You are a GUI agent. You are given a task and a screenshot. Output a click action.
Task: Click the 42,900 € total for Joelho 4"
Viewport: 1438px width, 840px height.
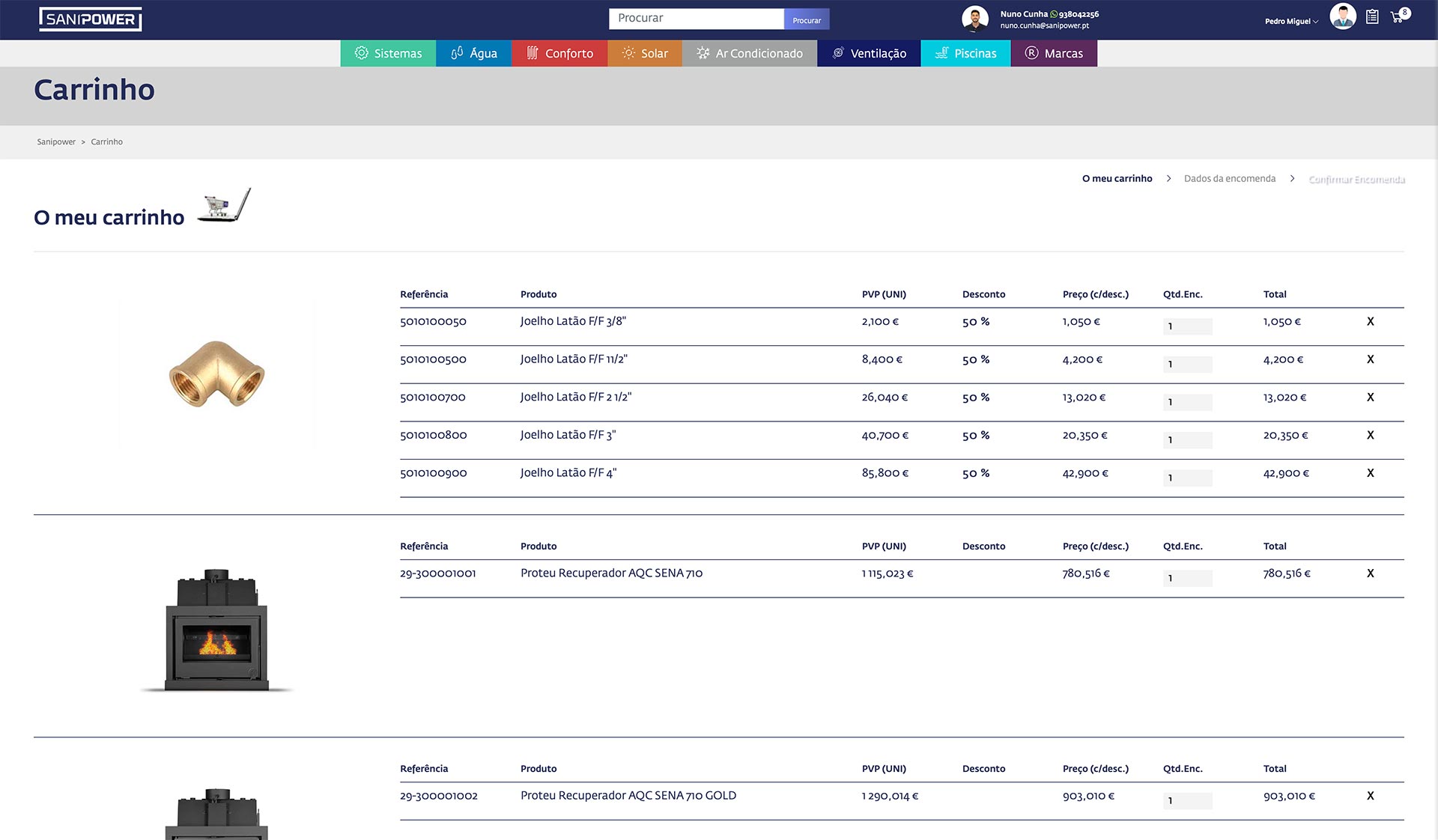pyautogui.click(x=1286, y=473)
